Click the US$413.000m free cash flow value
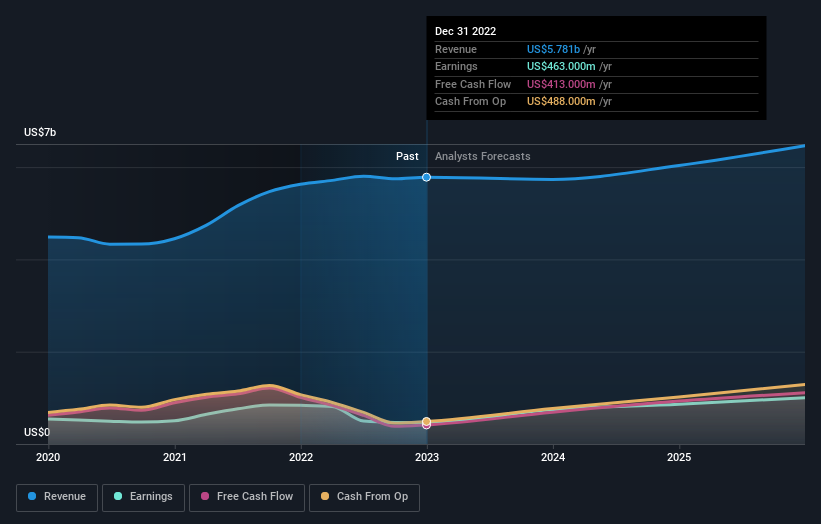This screenshot has width=821, height=524. pos(561,84)
